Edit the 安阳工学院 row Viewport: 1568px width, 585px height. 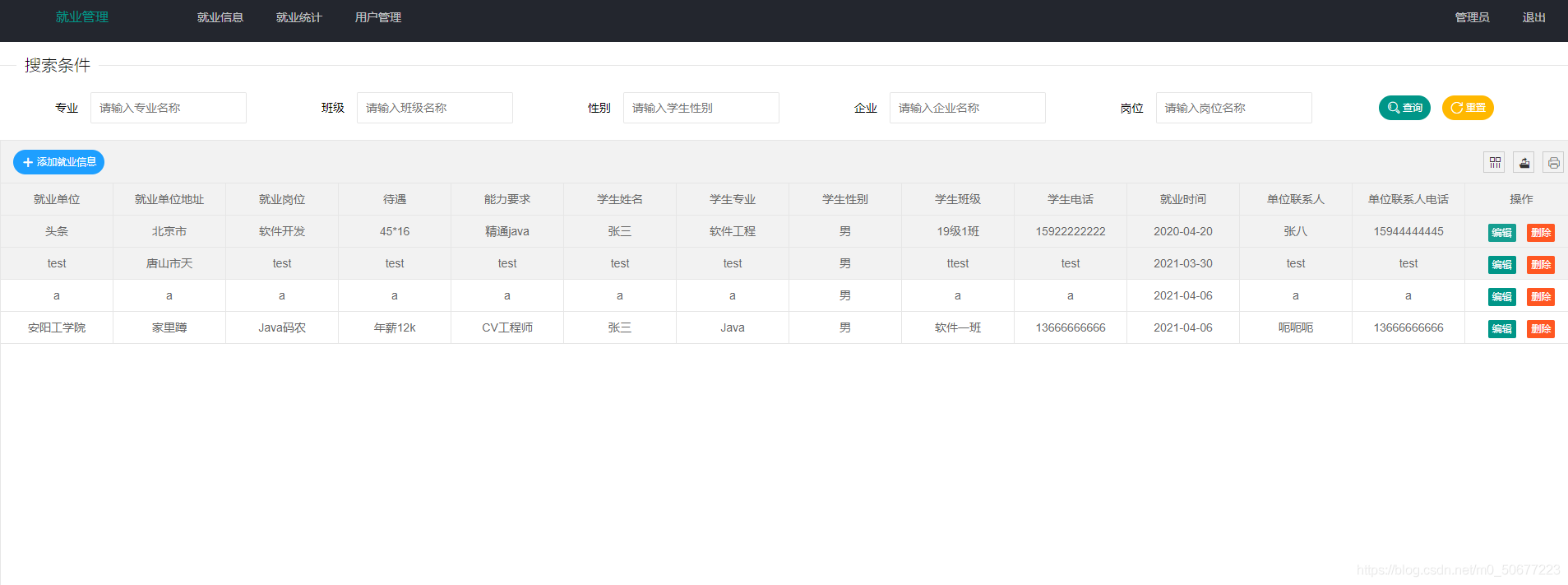pyautogui.click(x=1501, y=329)
